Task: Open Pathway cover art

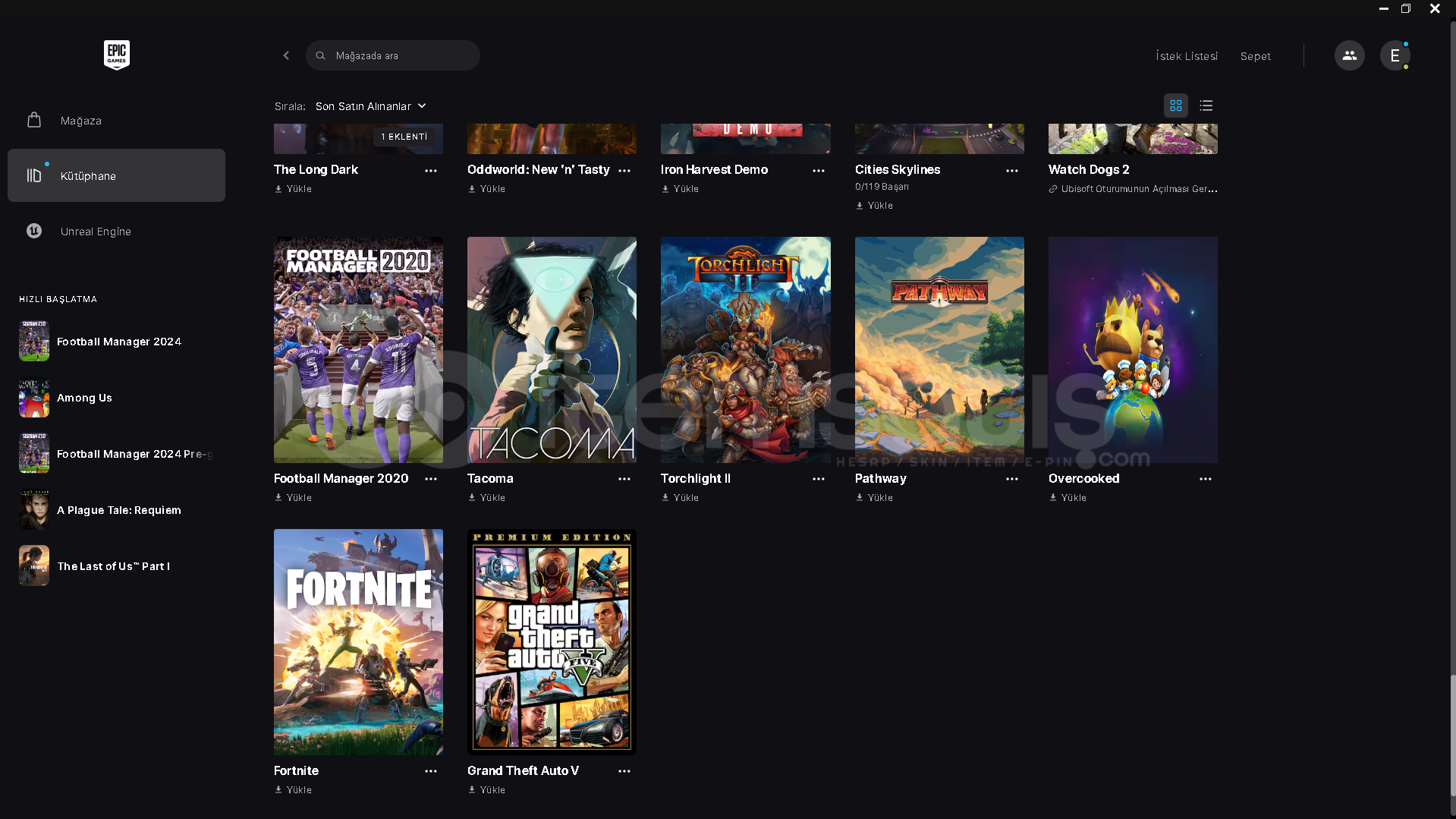Action: 939,350
